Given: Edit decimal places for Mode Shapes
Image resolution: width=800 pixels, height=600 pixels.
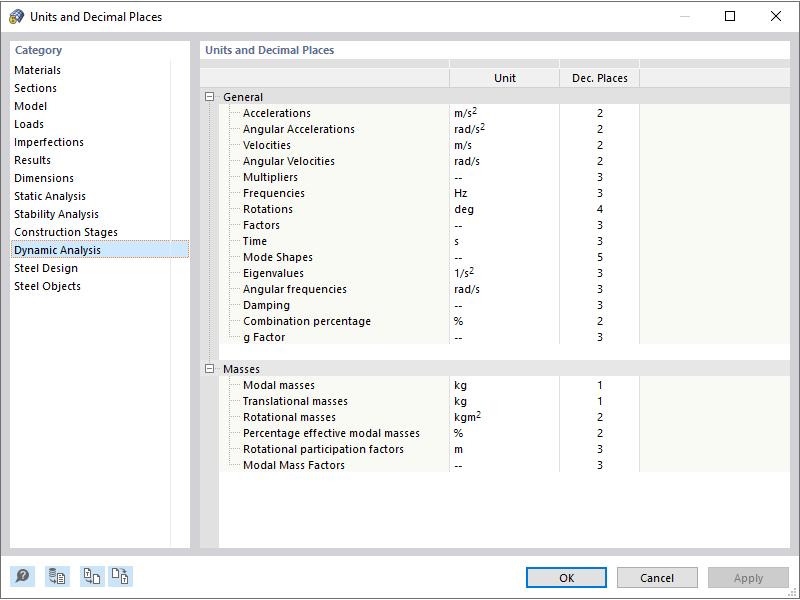Looking at the screenshot, I should click(x=600, y=257).
